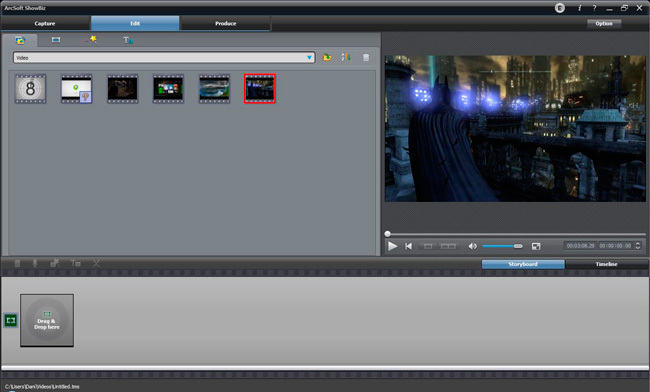Click the Option button
This screenshot has height=392, width=650.
[x=604, y=24]
